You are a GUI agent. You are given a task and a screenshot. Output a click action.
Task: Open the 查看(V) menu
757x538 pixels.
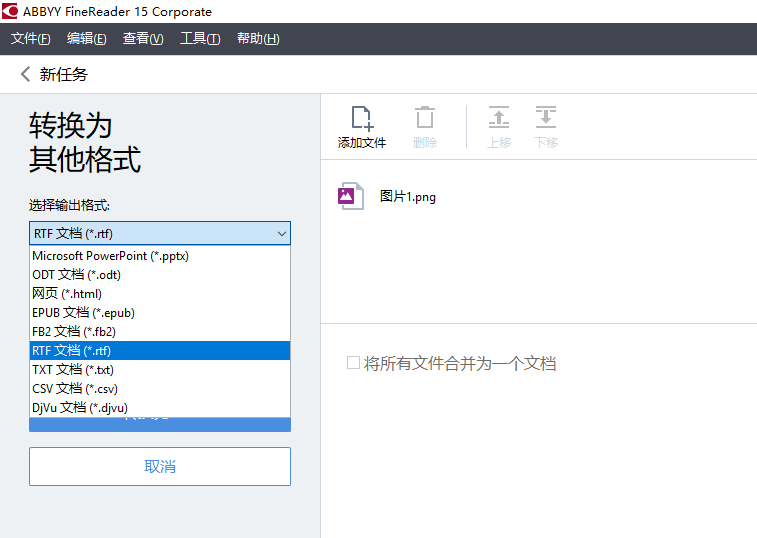(x=143, y=39)
